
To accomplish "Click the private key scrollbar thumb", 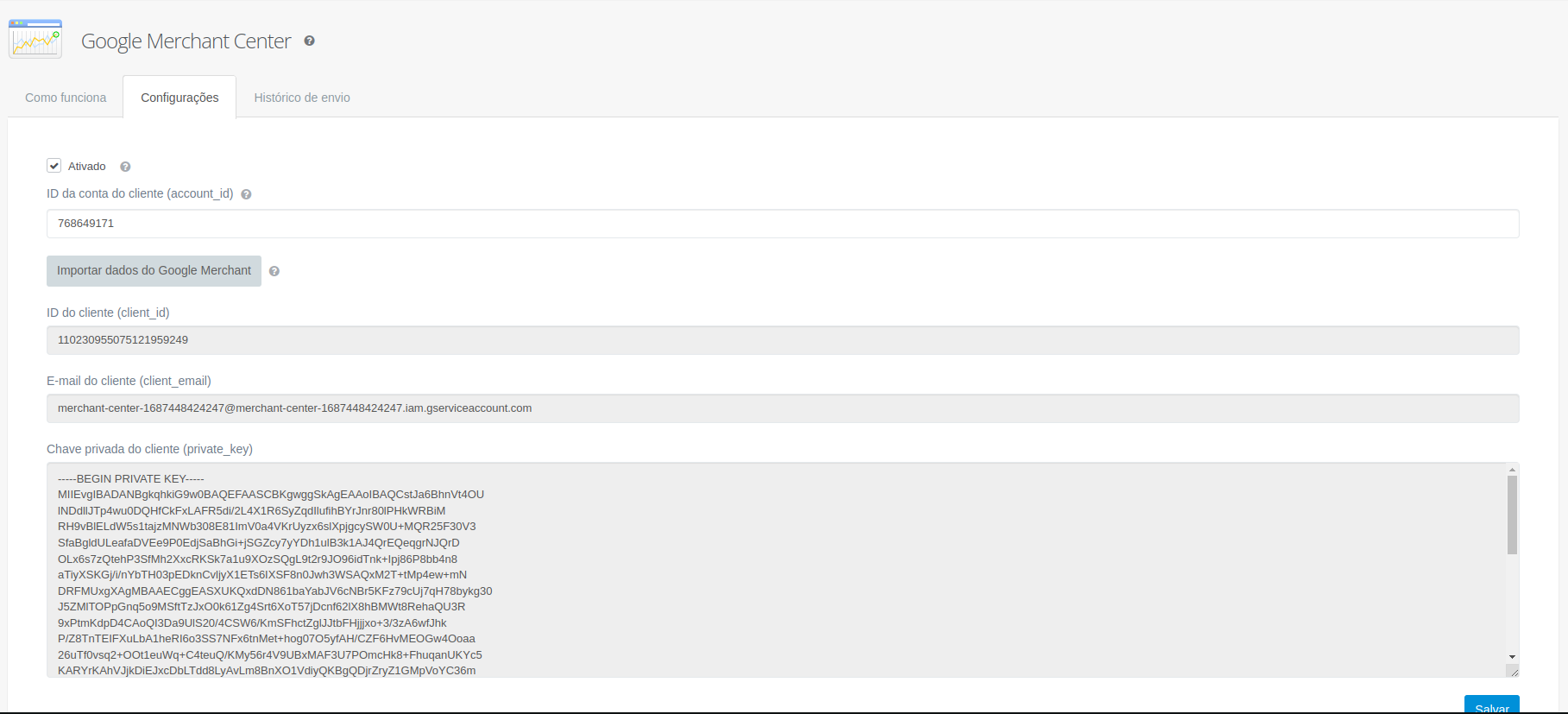I will (x=1512, y=515).
